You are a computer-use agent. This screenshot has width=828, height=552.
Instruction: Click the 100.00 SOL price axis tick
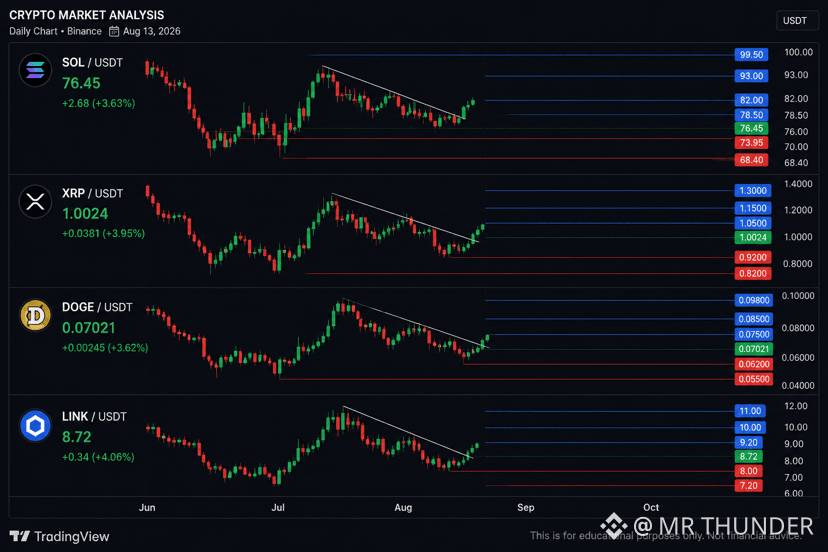click(798, 52)
